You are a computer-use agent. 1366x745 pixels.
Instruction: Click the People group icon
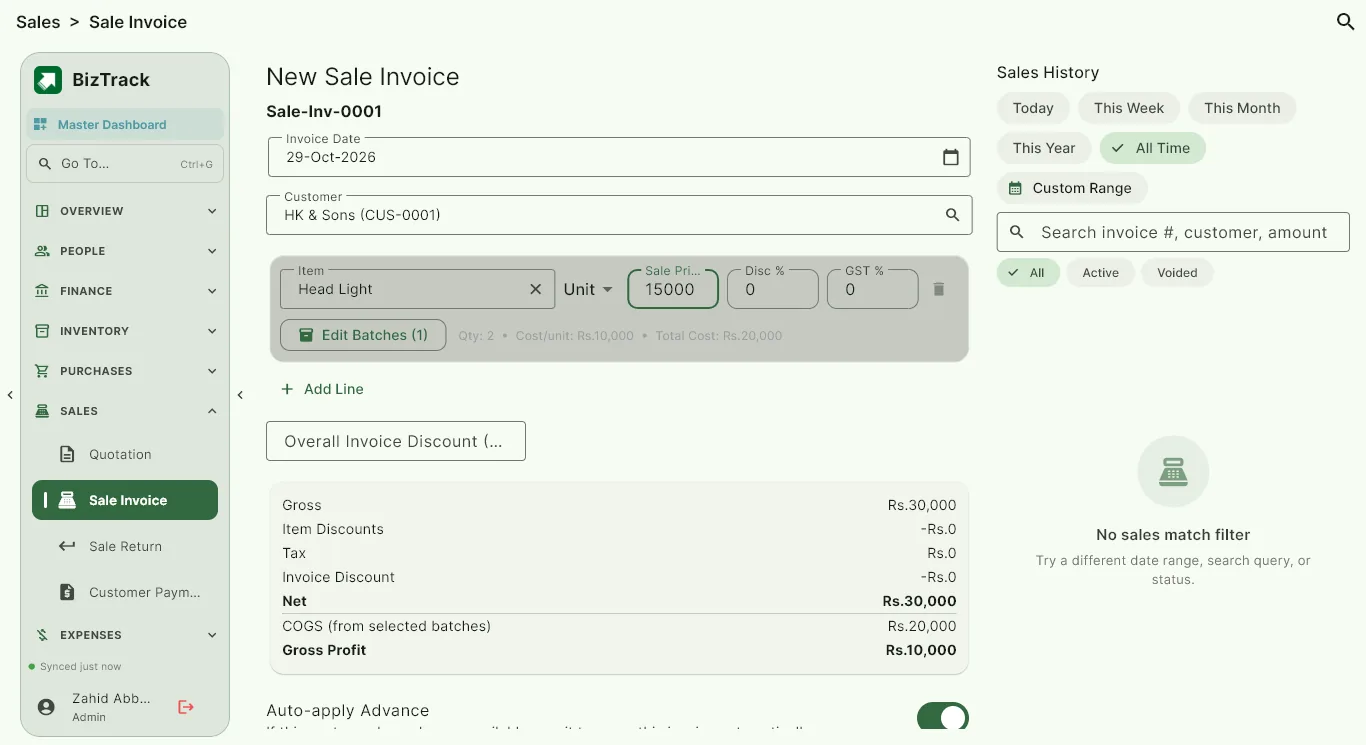42,251
